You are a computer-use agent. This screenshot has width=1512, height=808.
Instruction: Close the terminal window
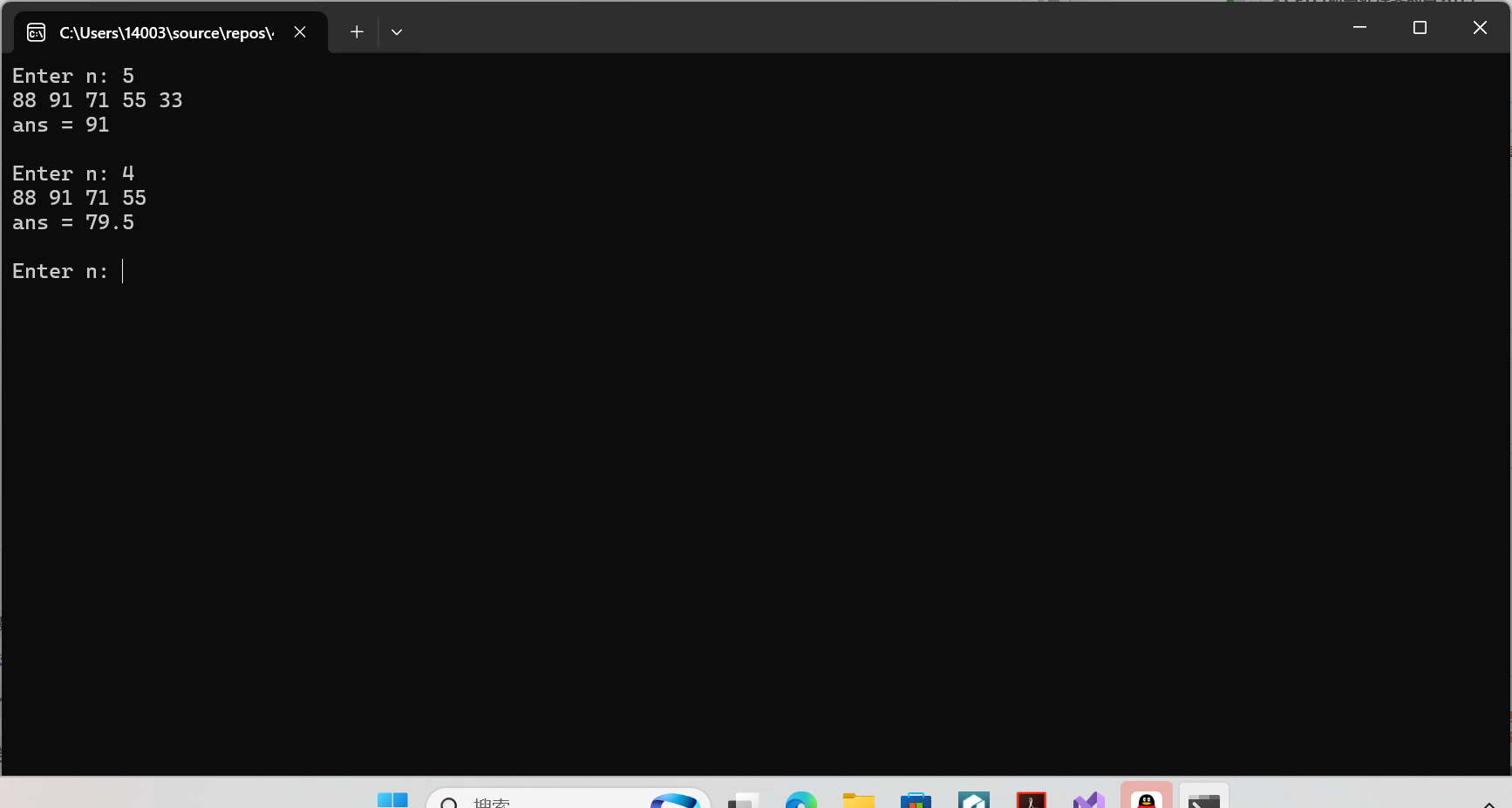[x=1480, y=28]
